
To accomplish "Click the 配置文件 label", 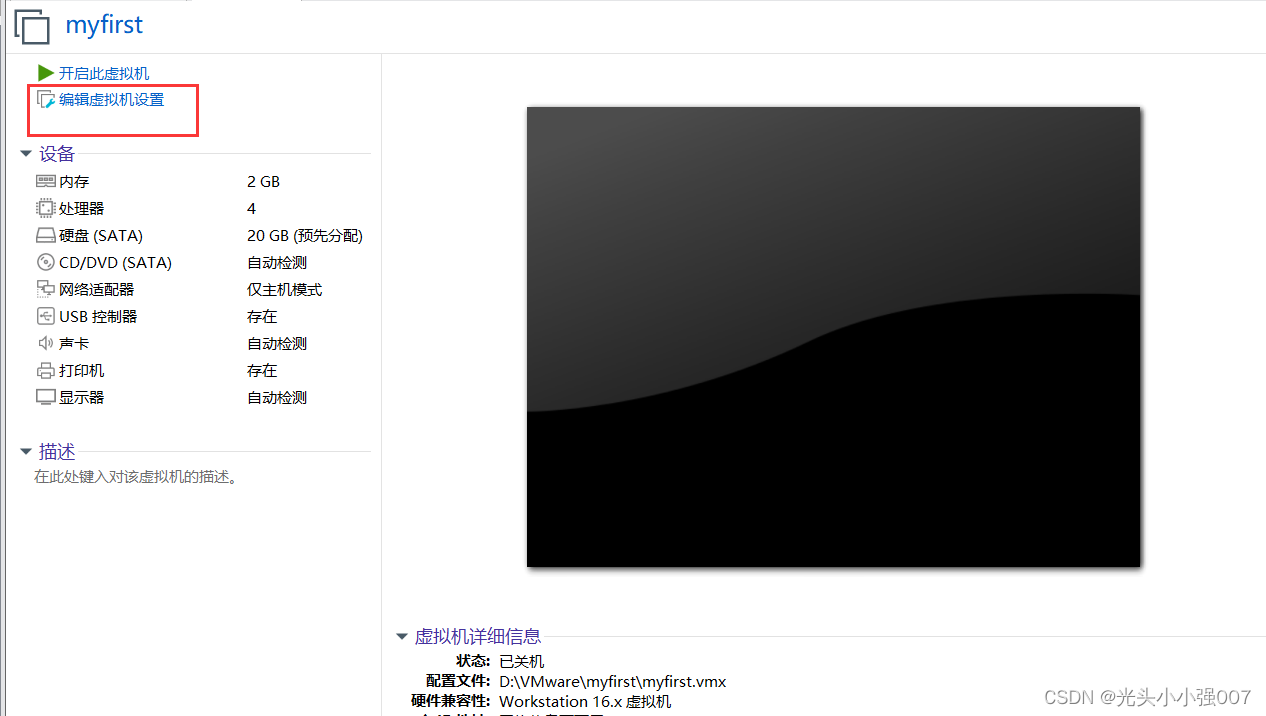I will [456, 681].
